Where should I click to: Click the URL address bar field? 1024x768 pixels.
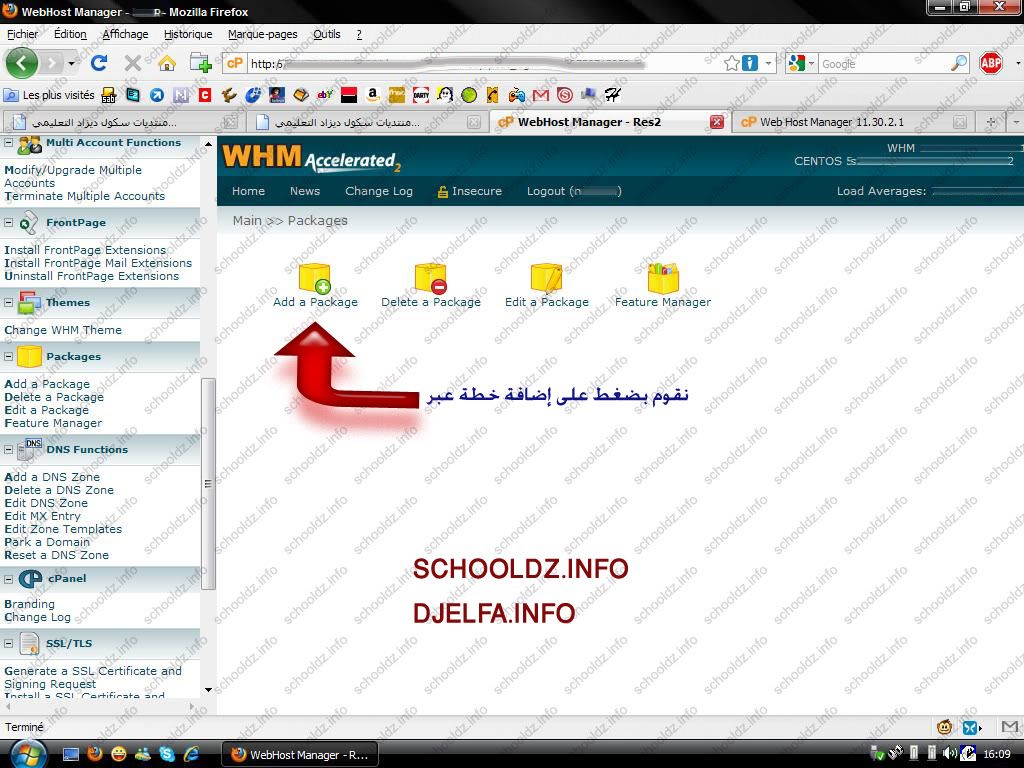[483, 63]
